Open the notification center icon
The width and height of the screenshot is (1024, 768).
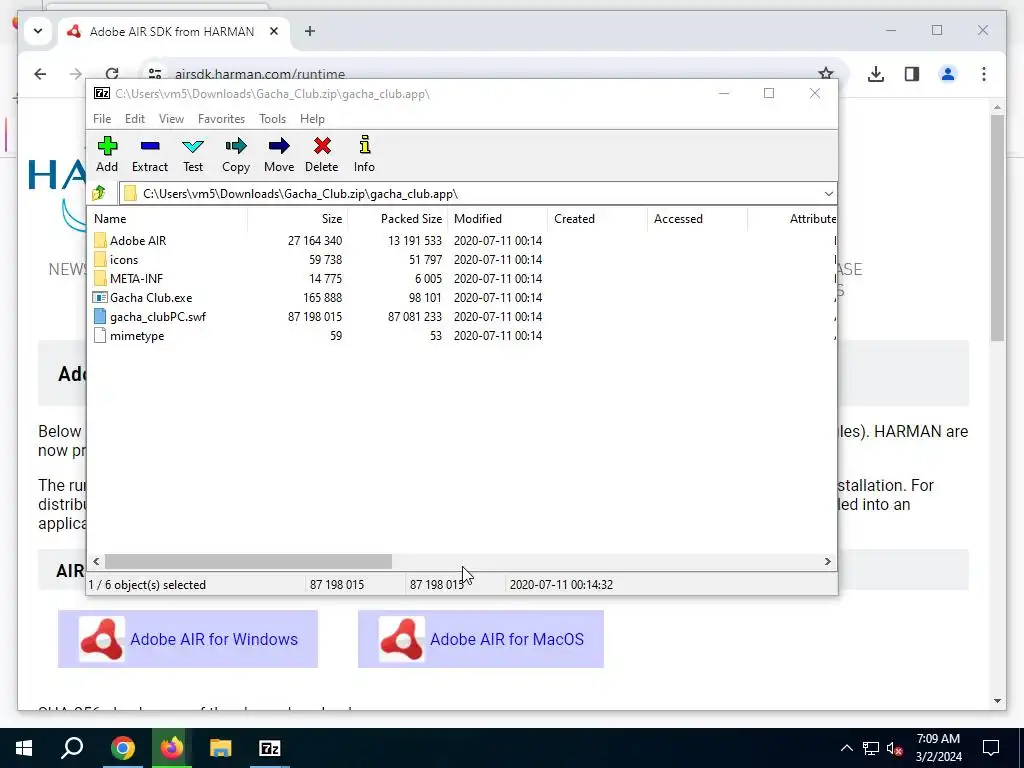click(x=991, y=748)
